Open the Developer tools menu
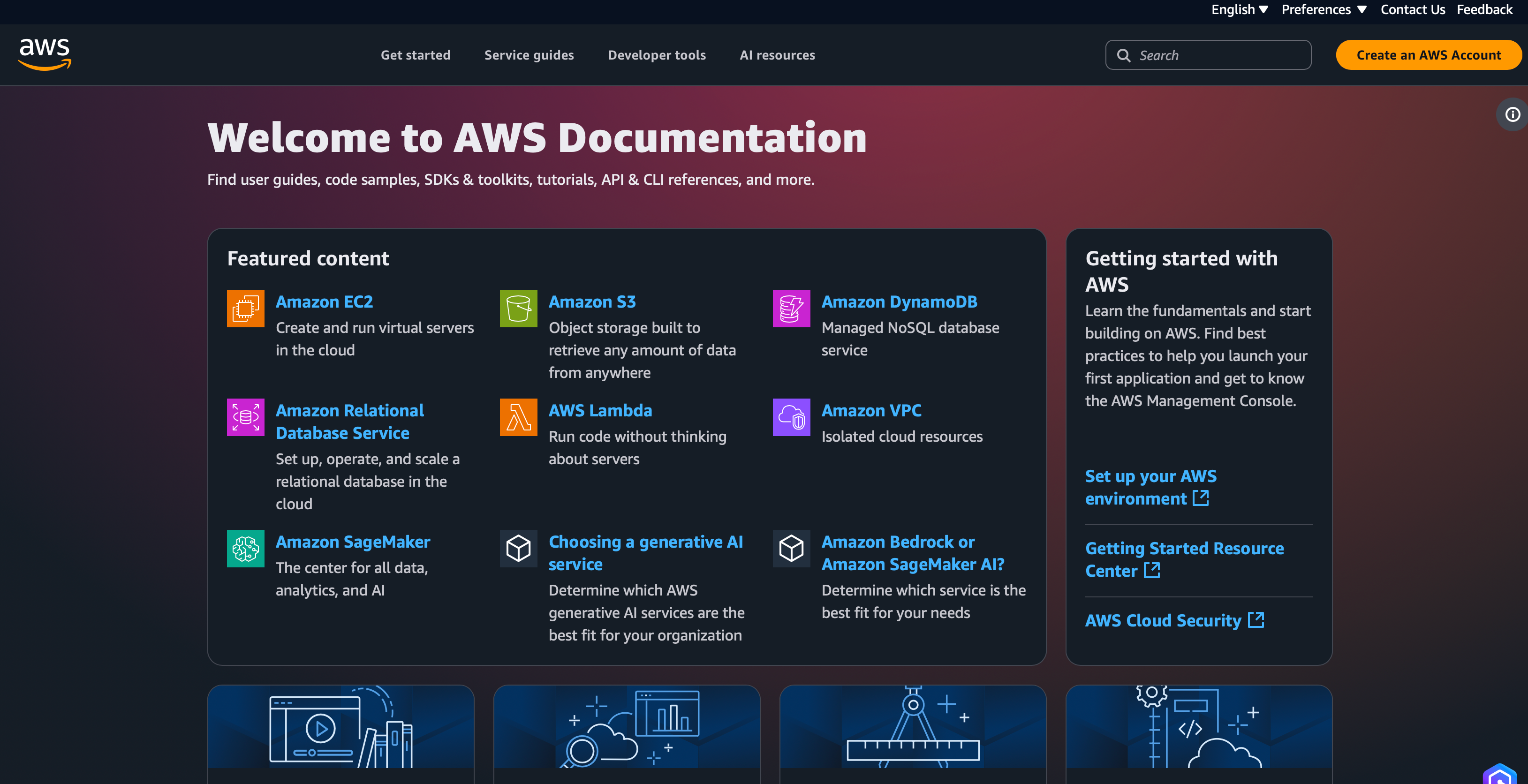1528x784 pixels. (657, 55)
